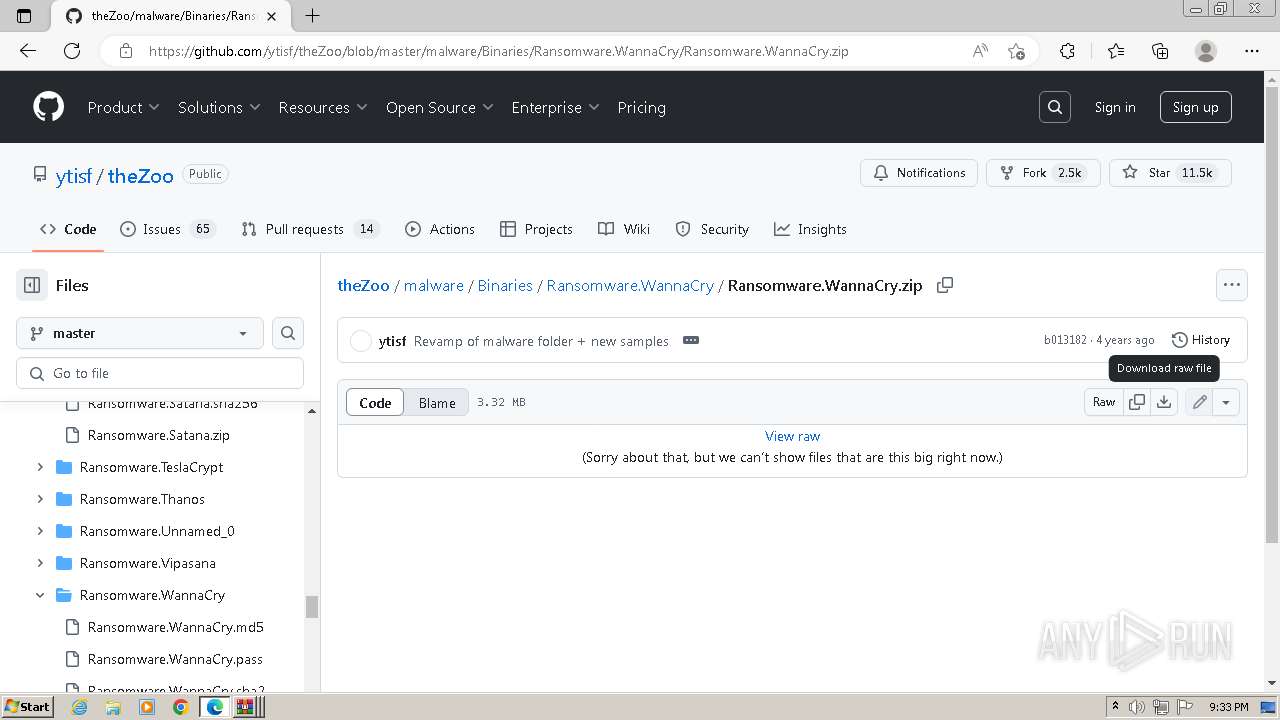This screenshot has height=720, width=1280.
Task: Open Wiki tab
Action: (624, 229)
